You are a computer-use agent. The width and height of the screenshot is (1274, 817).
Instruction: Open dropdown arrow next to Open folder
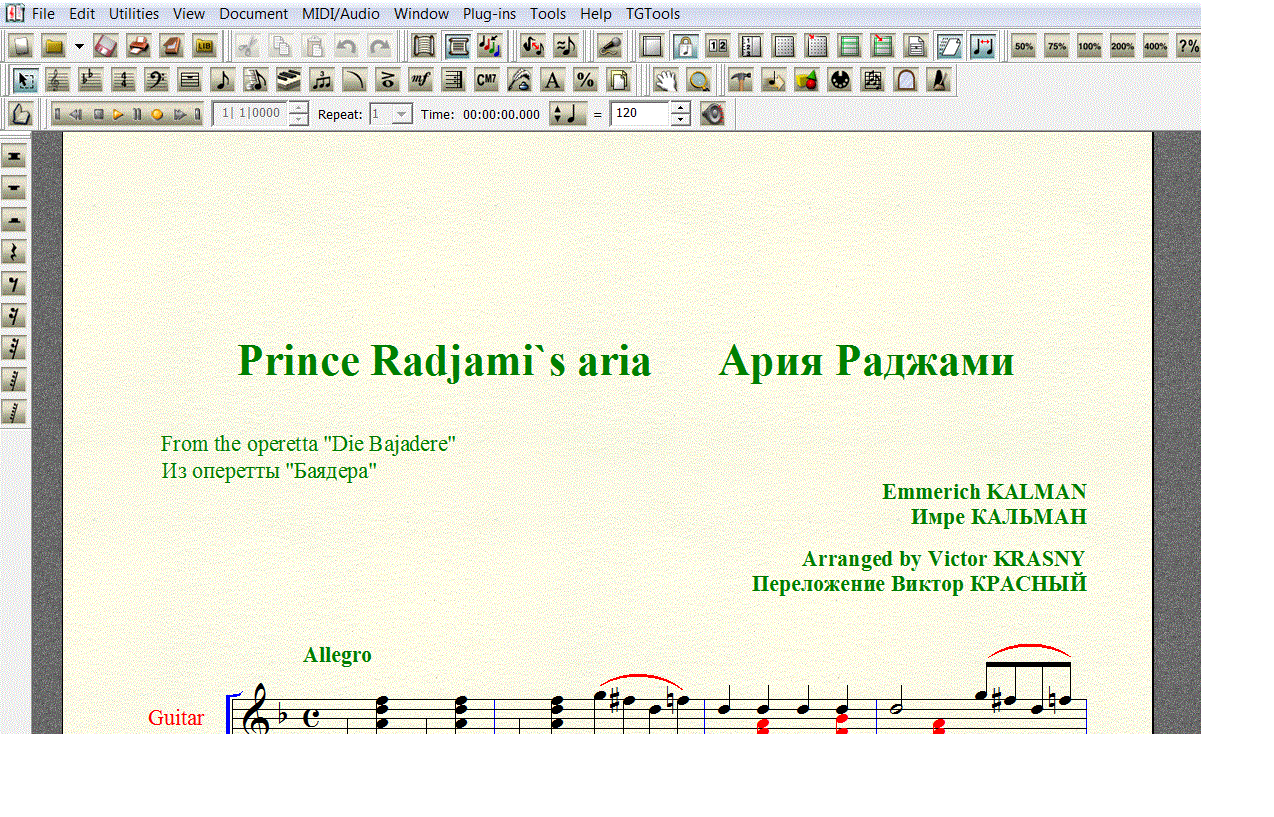coord(79,46)
